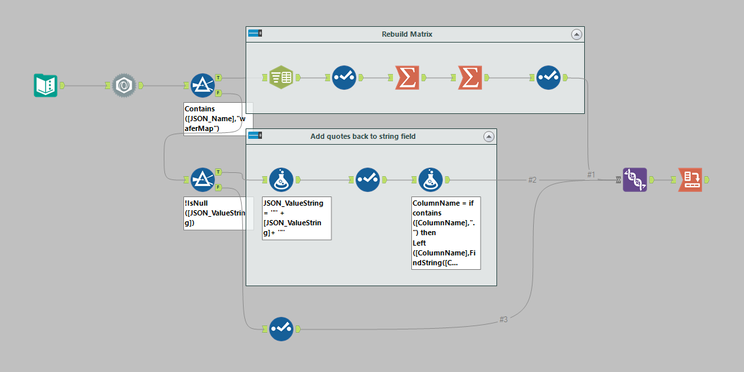Collapse the Add quotes back to string field container
The height and width of the screenshot is (372, 744).
coord(489,137)
